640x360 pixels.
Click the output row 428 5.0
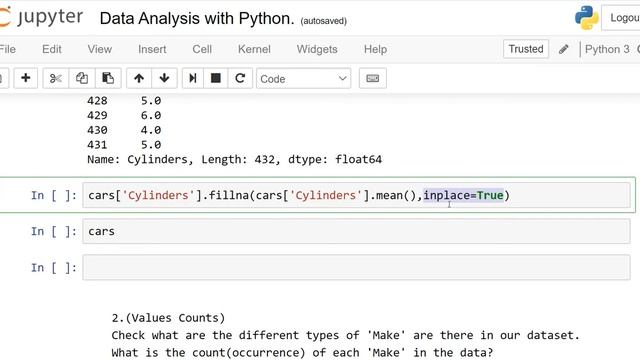[x=124, y=100]
